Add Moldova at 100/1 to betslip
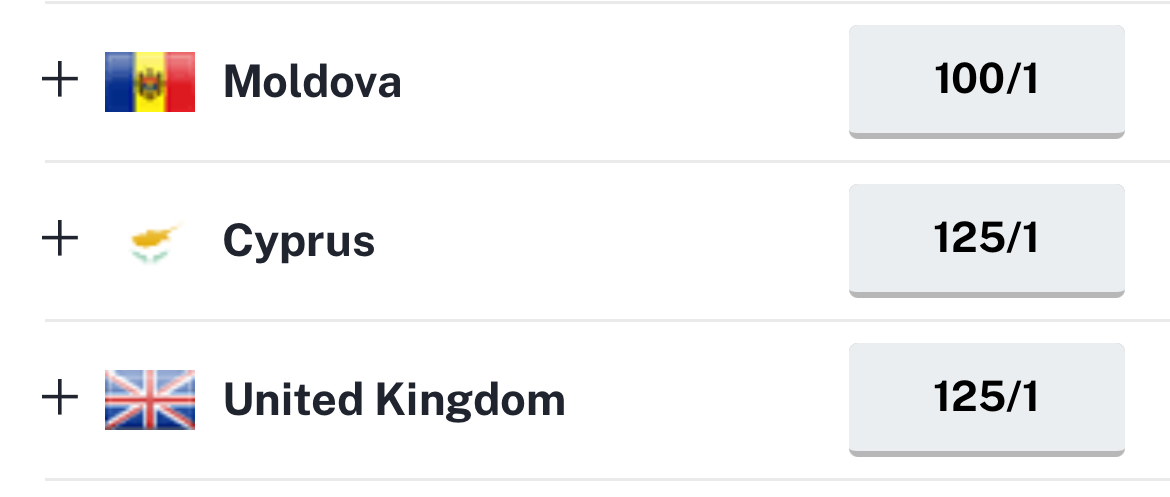 [x=986, y=81]
